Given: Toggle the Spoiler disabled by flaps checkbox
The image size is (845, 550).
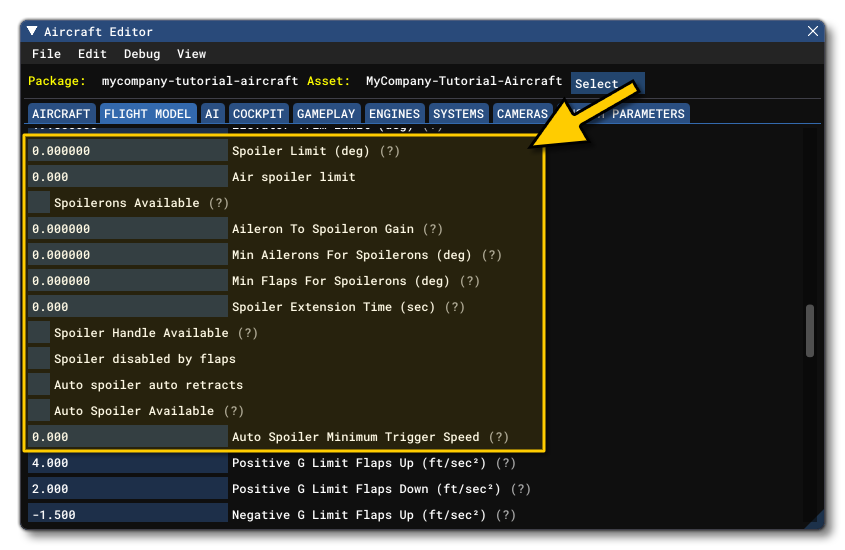Looking at the screenshot, I should [x=39, y=359].
